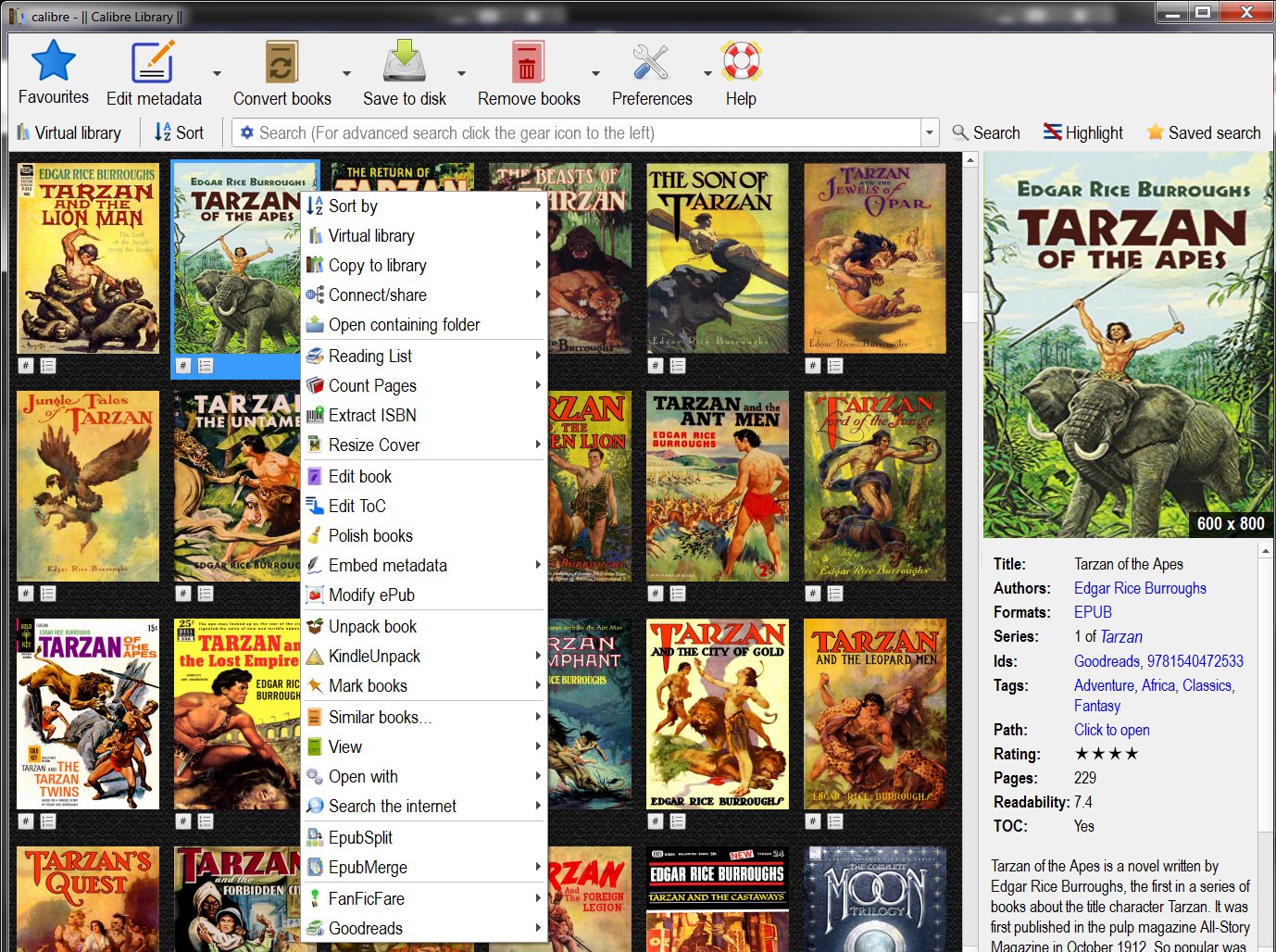Open Help via the lifebuoy icon

point(741,61)
